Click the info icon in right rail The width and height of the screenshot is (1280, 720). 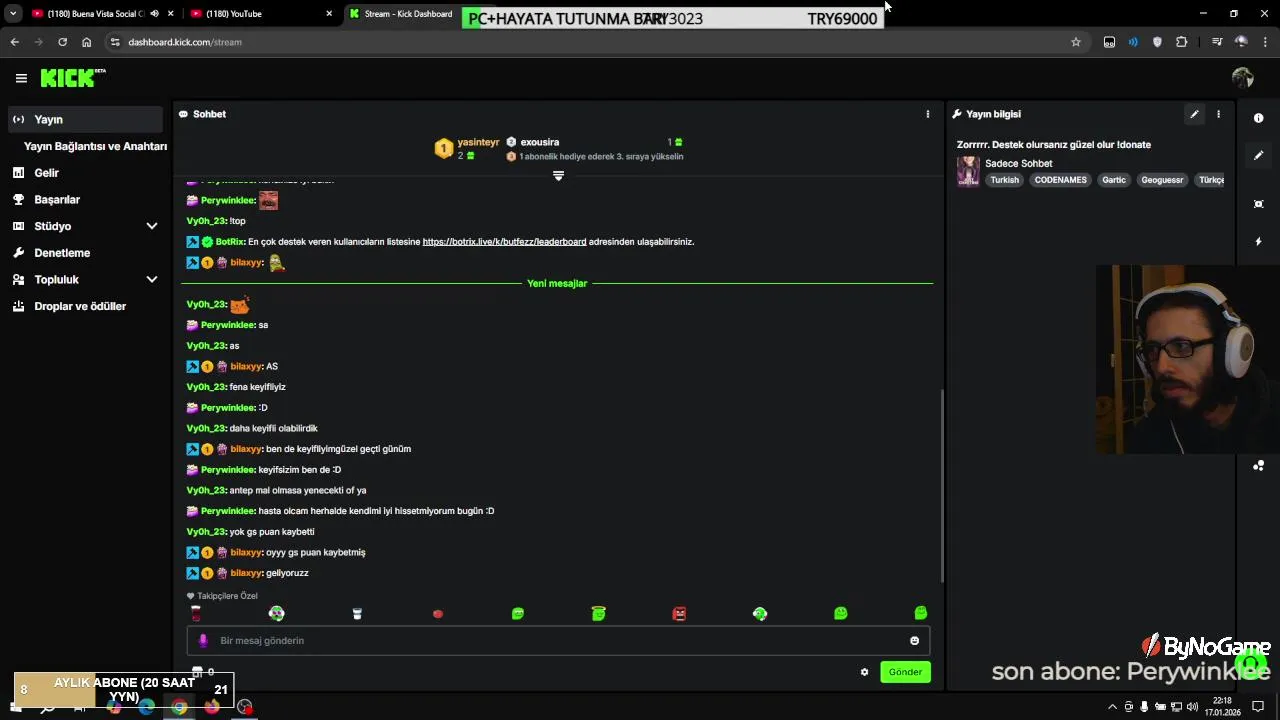coord(1258,118)
